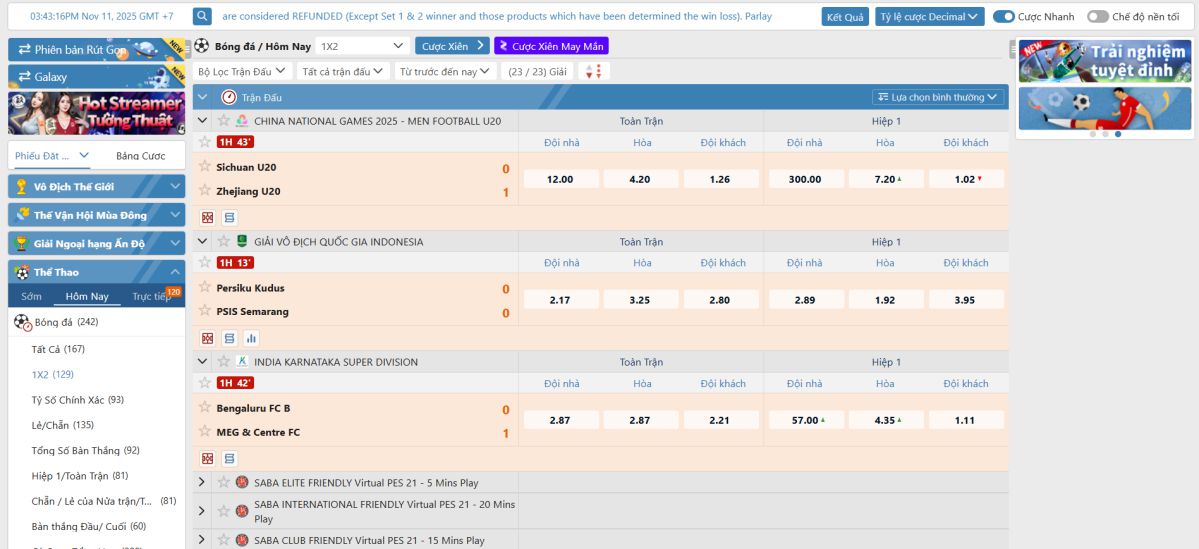The image size is (1199, 549).
Task: Click blue list icon under Zhejiang U20 match
Action: pos(230,217)
